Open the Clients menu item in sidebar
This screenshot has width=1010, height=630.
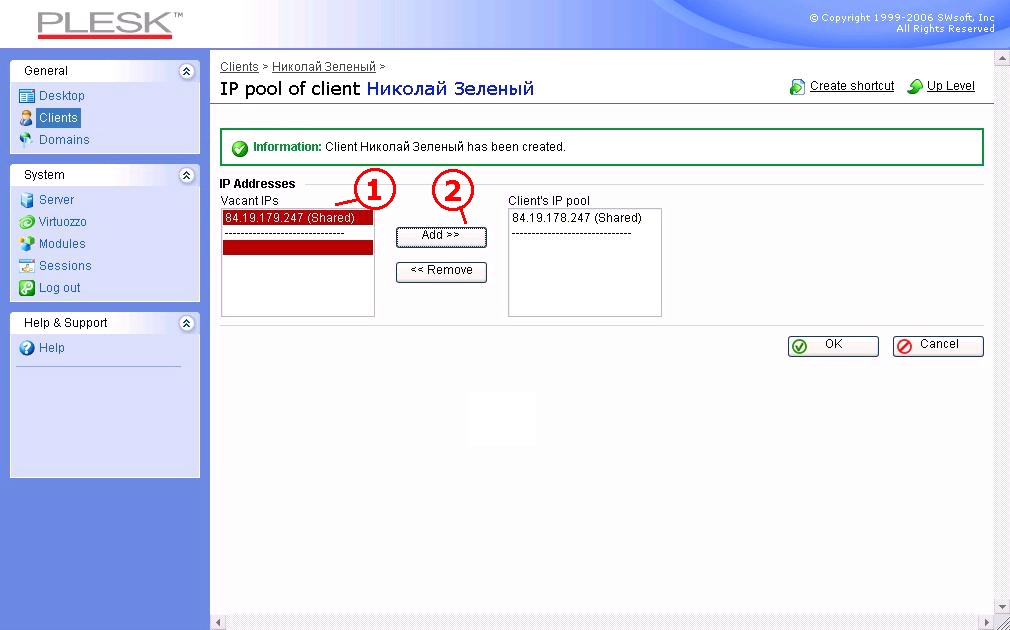58,118
